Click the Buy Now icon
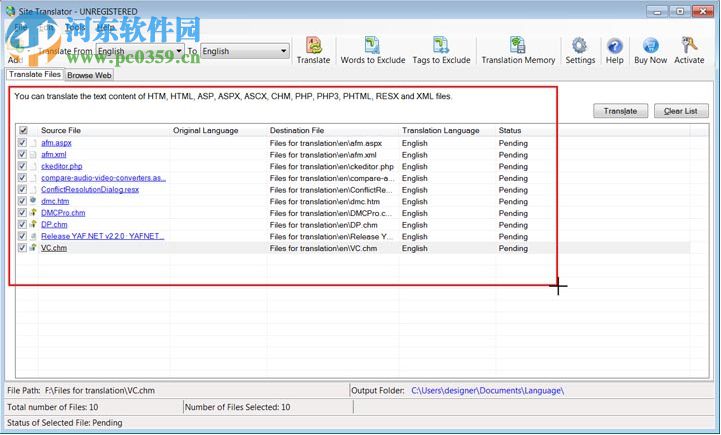Viewport: 721px width, 435px height. [650, 50]
